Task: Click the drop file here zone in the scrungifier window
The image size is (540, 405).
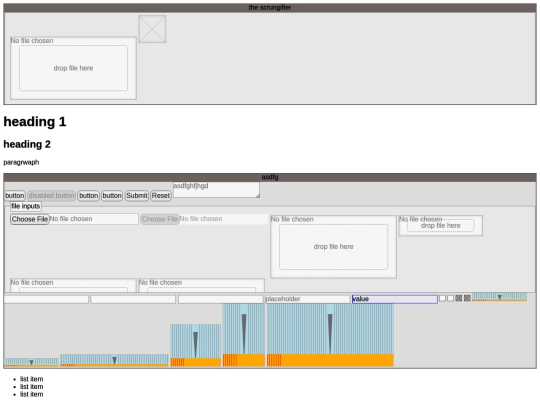Action: pos(73,68)
